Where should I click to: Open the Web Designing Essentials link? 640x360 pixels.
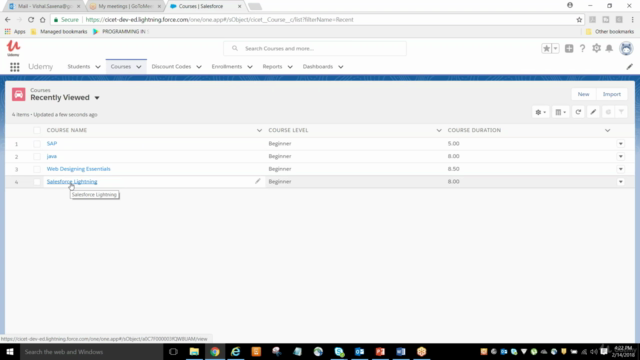pyautogui.click(x=78, y=169)
